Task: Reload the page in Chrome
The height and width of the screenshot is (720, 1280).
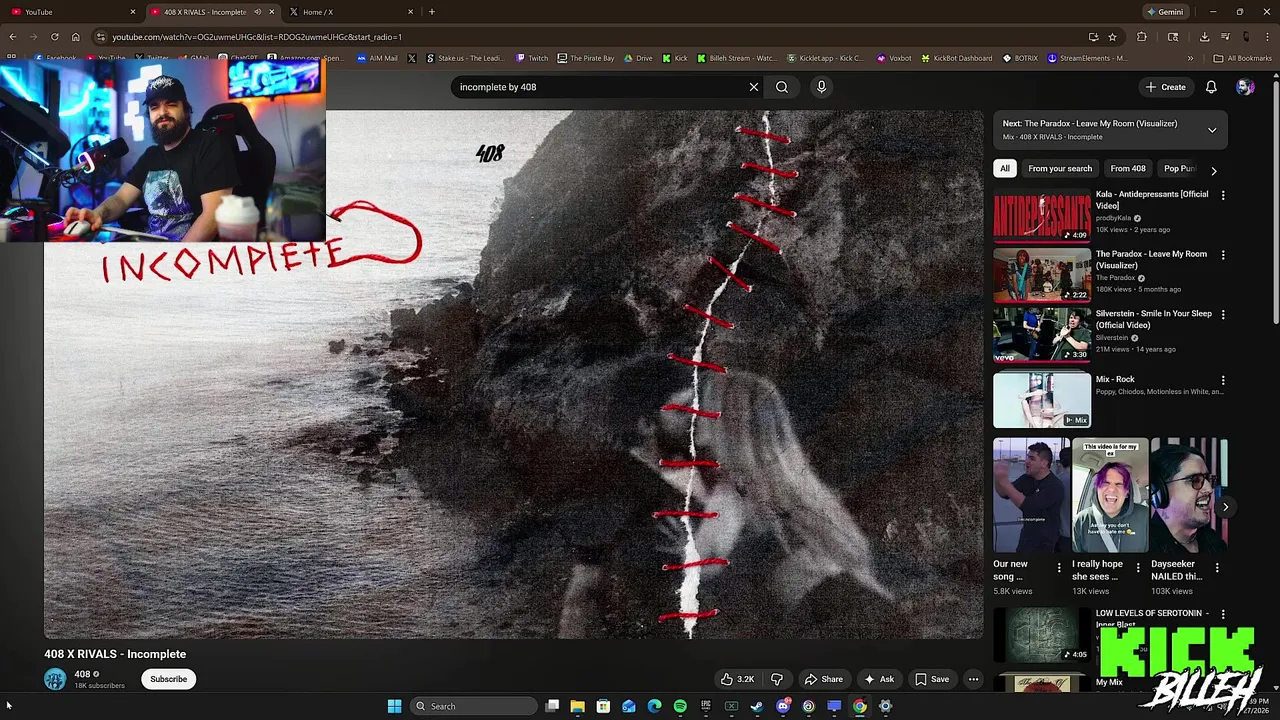Action: click(x=54, y=37)
